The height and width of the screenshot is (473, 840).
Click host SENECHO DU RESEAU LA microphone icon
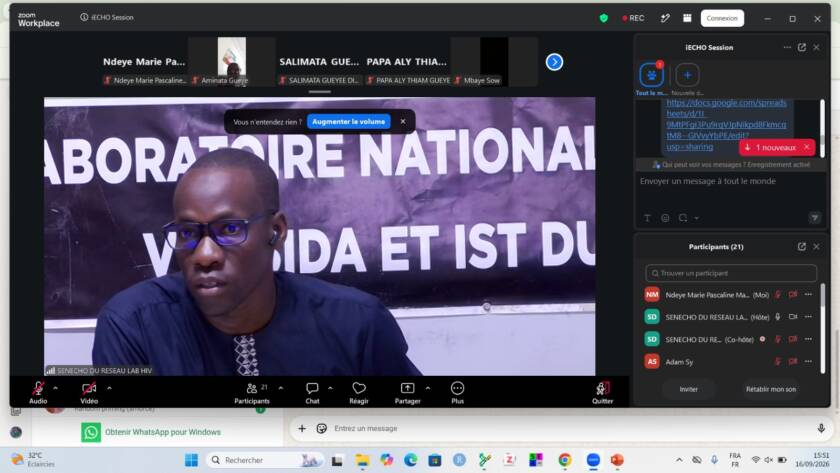(x=778, y=317)
